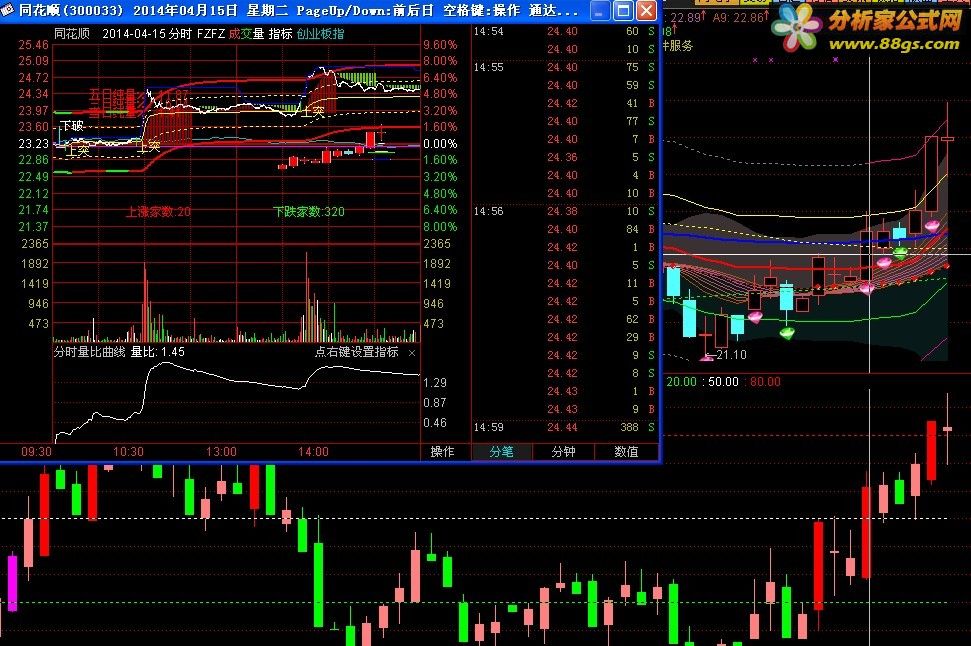Click the 成交量 label in the chart header
This screenshot has width=971, height=646.
246,33
